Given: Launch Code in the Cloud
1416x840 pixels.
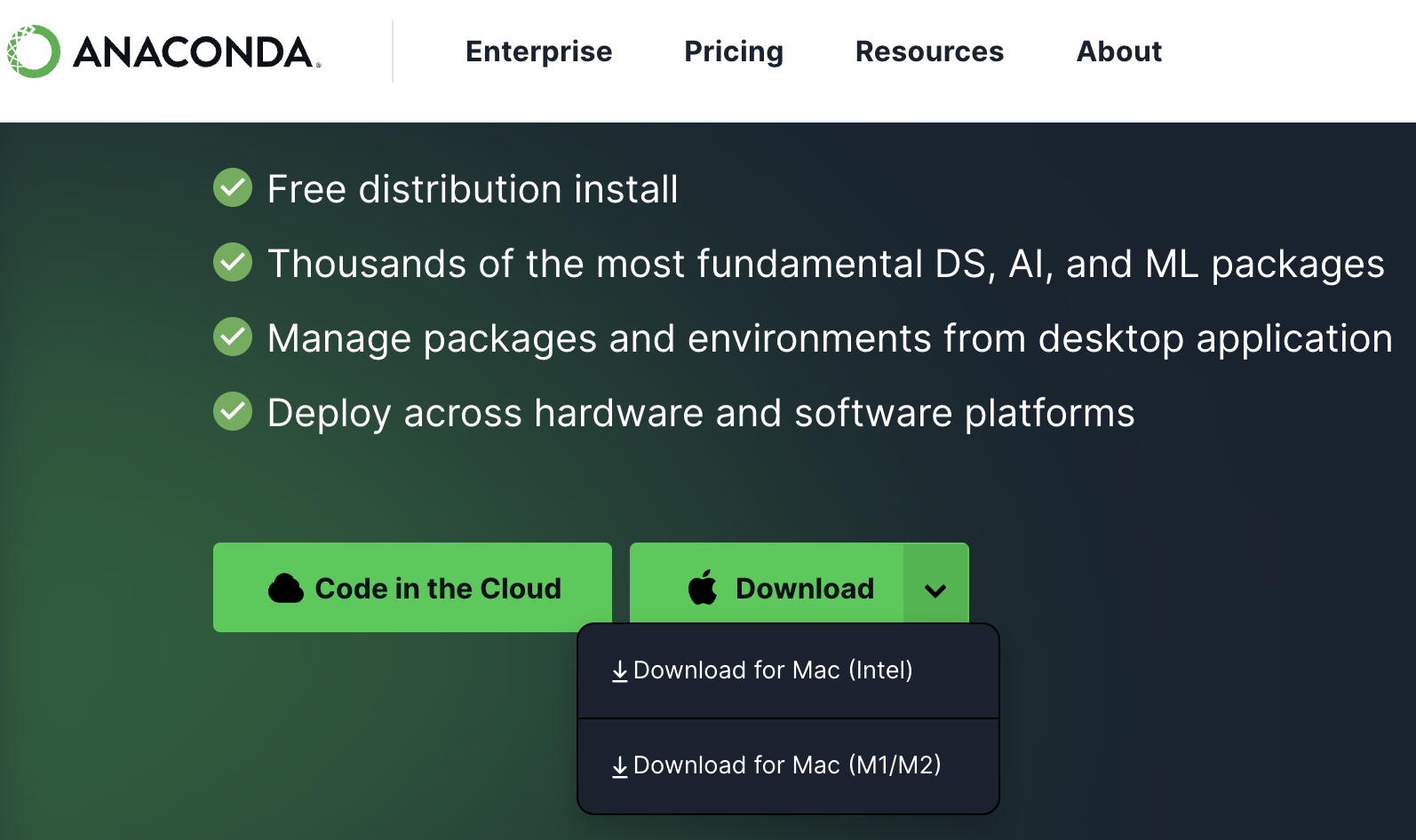Looking at the screenshot, I should click(412, 588).
